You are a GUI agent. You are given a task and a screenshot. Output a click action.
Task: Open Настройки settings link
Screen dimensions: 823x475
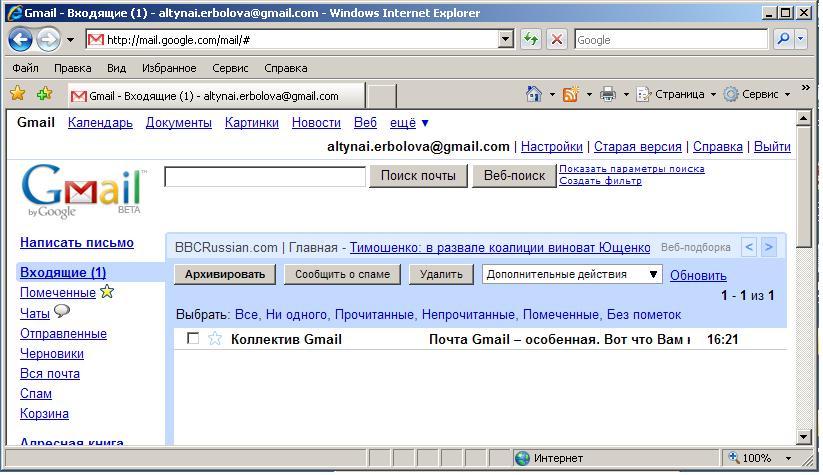[x=552, y=147]
